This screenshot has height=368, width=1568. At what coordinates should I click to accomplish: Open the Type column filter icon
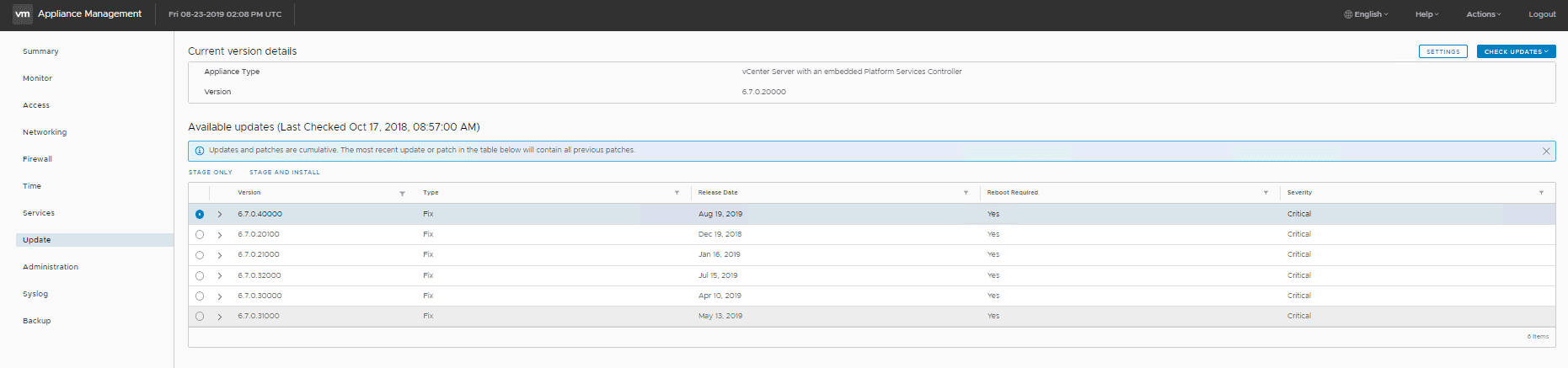click(x=677, y=193)
